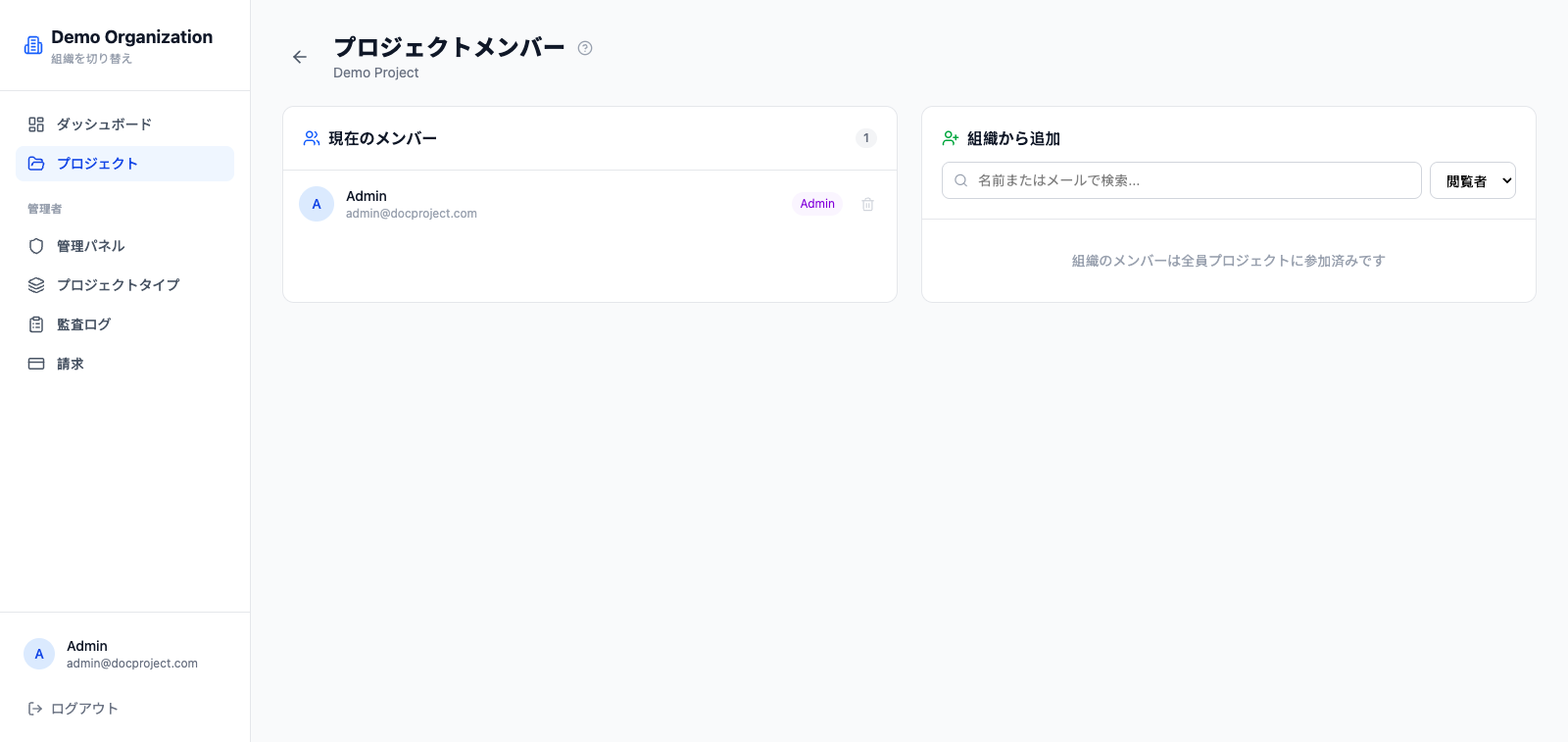Open organization switcher 組織を切り替え

pos(91,59)
